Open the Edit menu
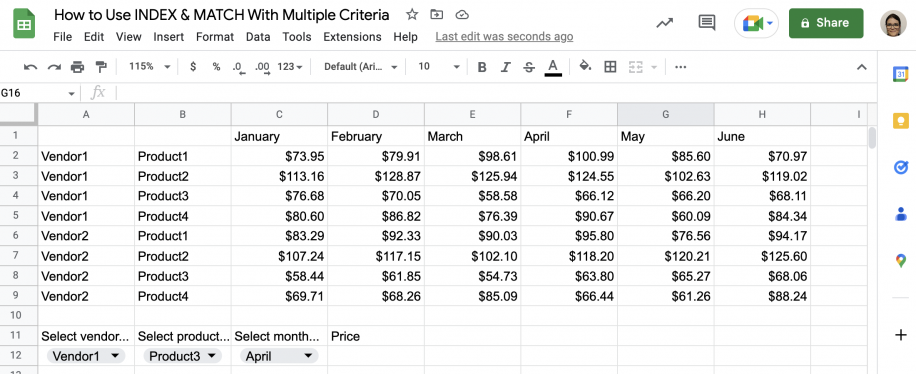The image size is (916, 374). [93, 37]
